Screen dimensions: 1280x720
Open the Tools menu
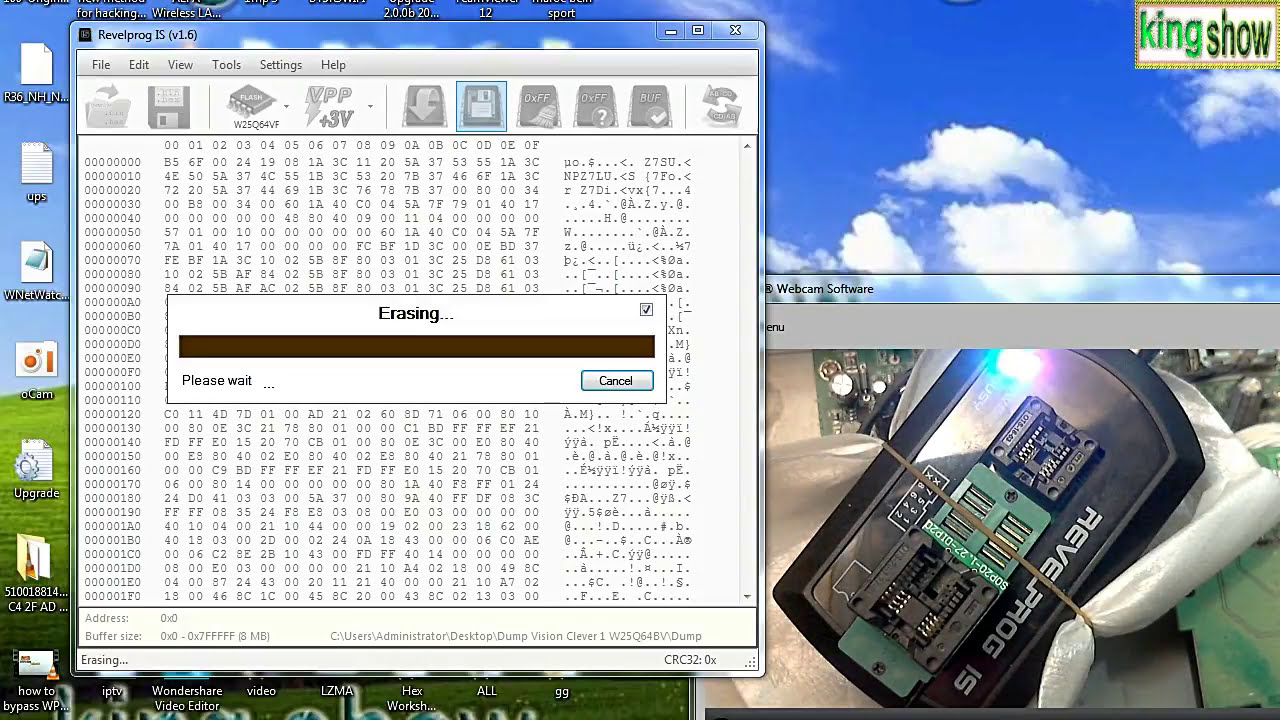click(x=226, y=65)
